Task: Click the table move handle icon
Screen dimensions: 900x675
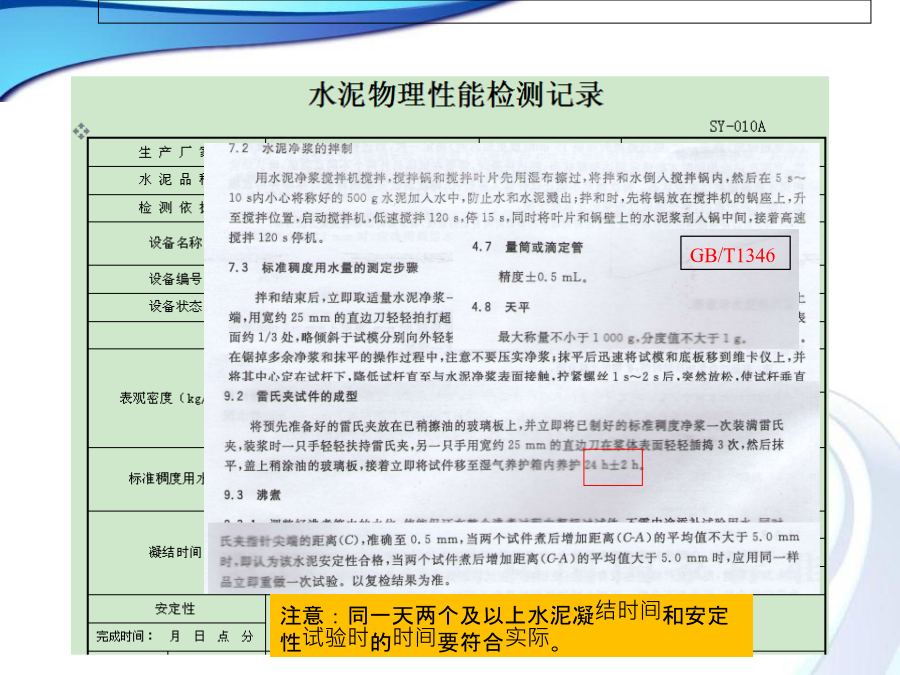Action: (x=81, y=131)
